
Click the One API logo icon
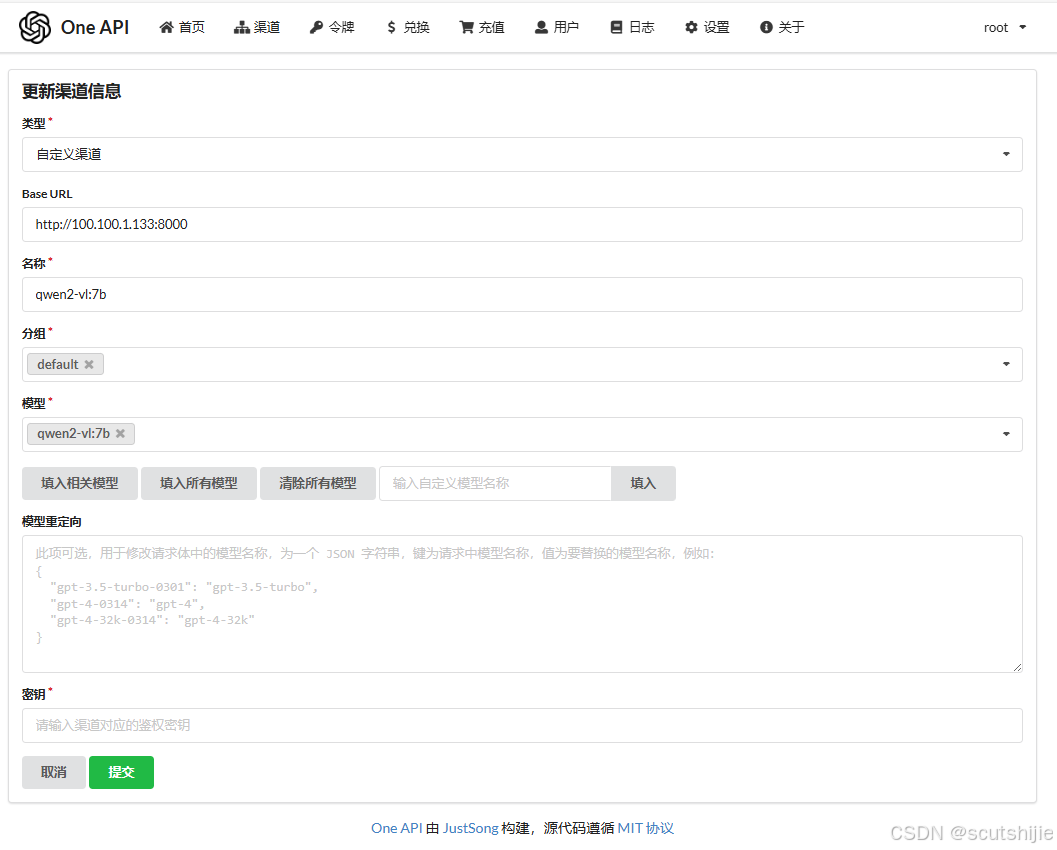pos(35,28)
